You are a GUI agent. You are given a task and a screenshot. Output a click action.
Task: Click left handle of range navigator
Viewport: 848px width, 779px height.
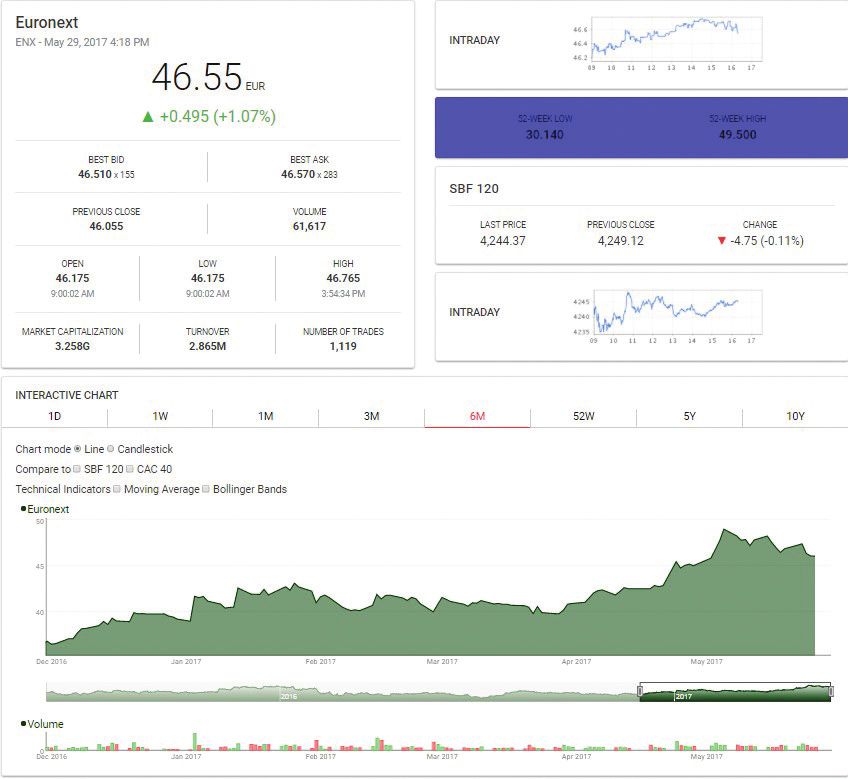(x=640, y=692)
